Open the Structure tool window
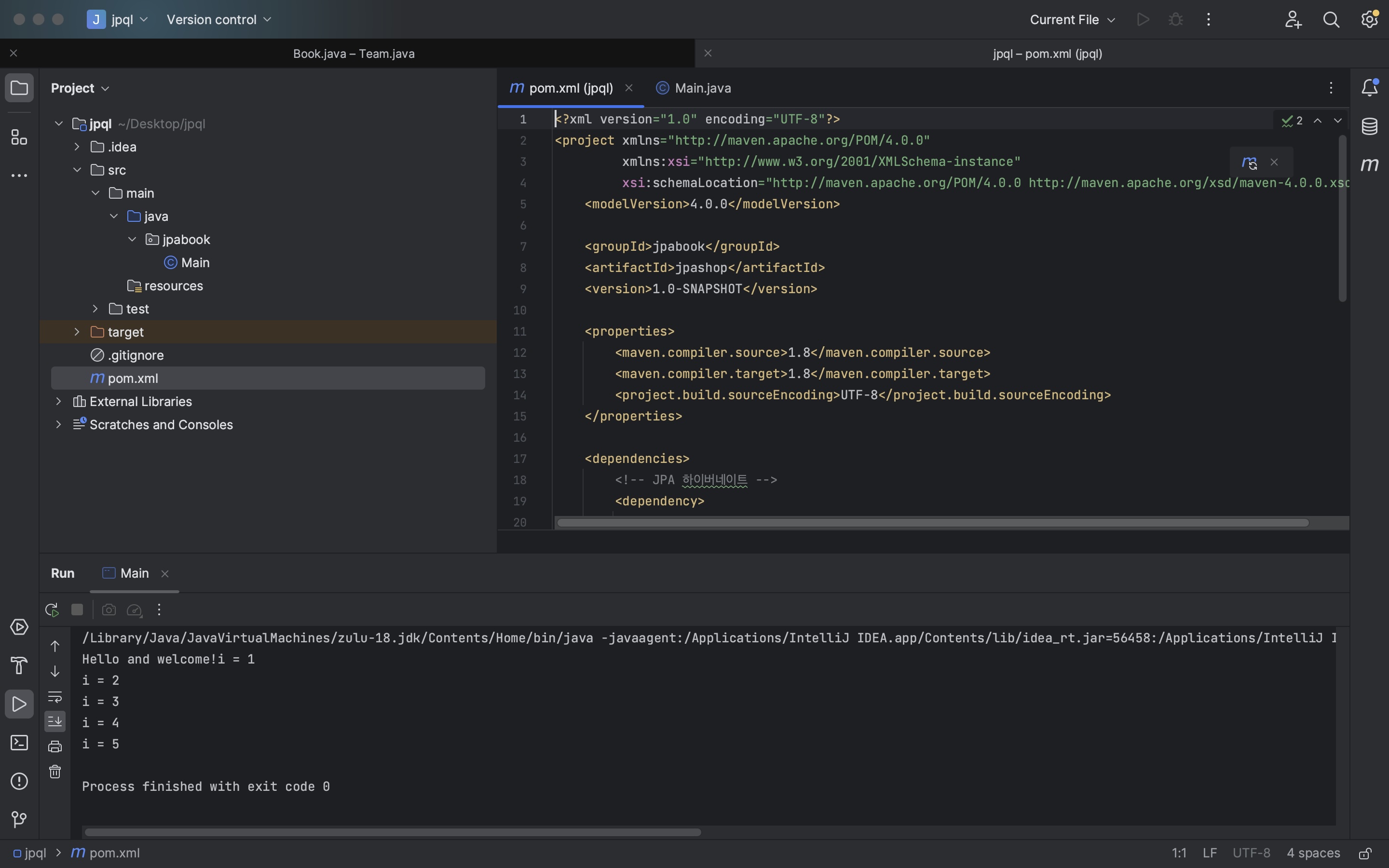 click(19, 137)
